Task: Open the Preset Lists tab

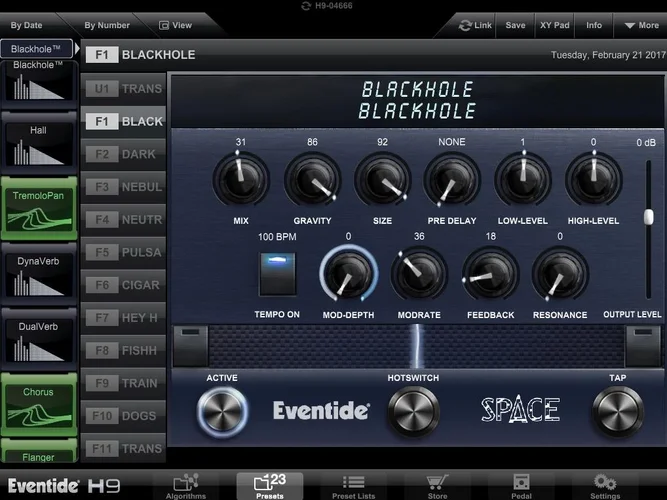Action: pyautogui.click(x=353, y=486)
